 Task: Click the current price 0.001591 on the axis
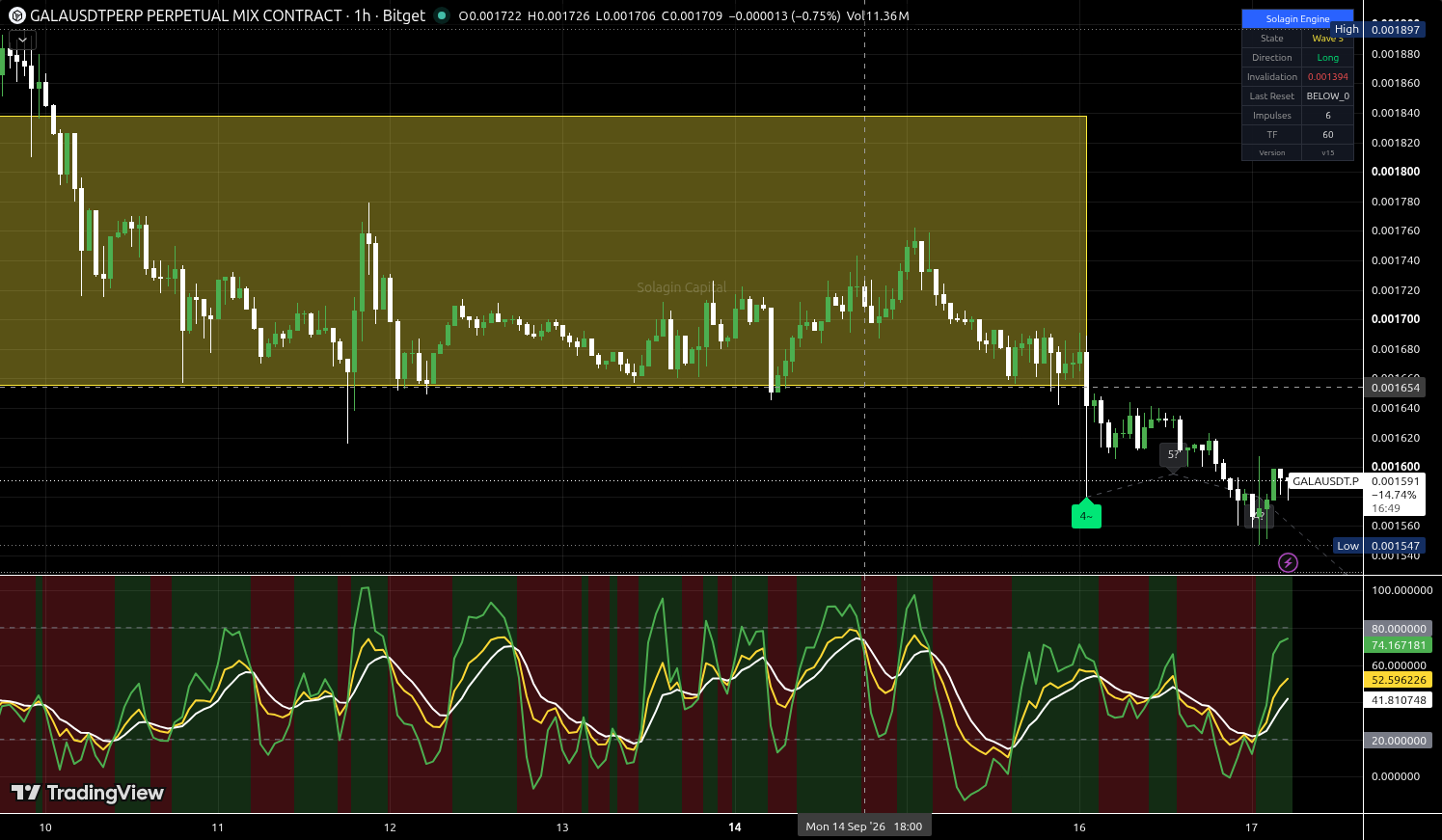(x=1395, y=481)
